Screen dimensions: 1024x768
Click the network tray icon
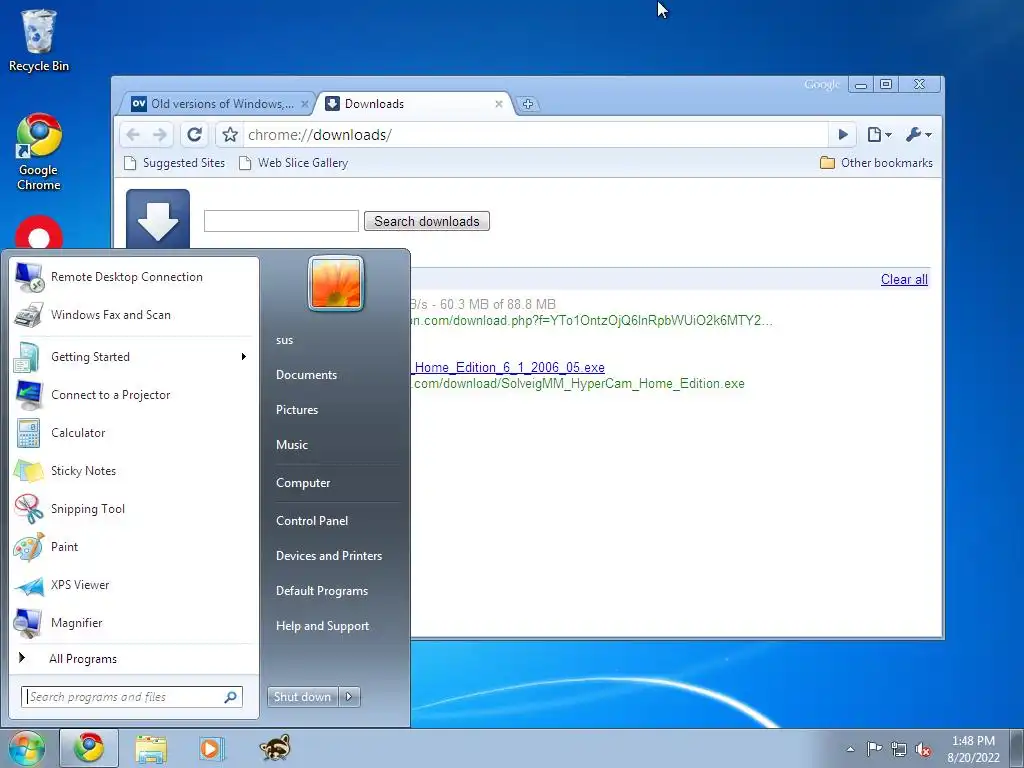click(899, 749)
